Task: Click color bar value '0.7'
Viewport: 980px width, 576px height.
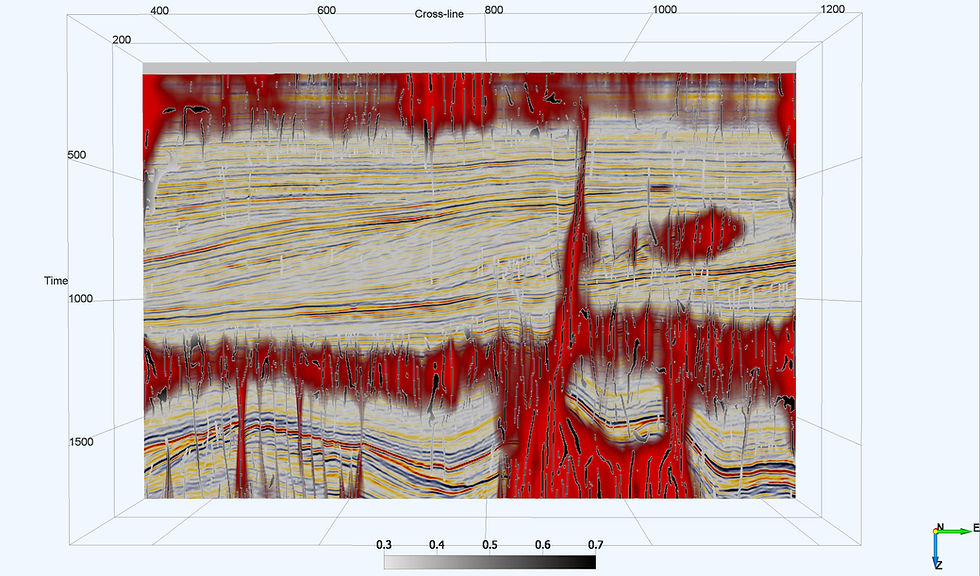Action: coord(596,545)
